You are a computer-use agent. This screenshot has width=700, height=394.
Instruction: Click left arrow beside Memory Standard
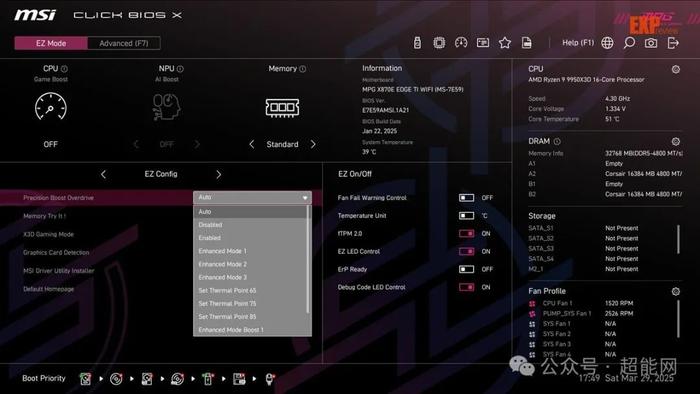click(x=252, y=144)
